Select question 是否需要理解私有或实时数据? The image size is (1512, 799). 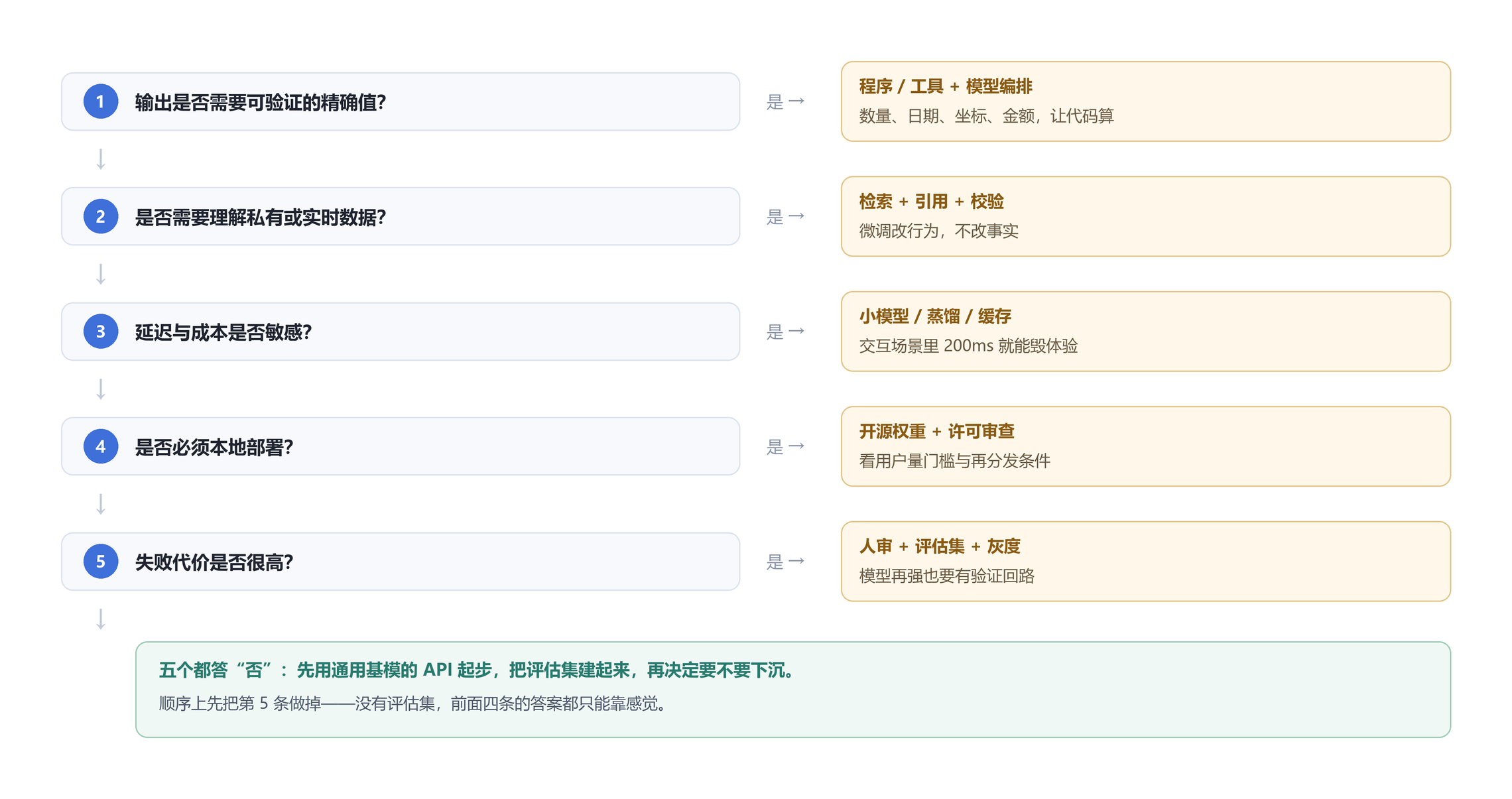pyautogui.click(x=401, y=216)
